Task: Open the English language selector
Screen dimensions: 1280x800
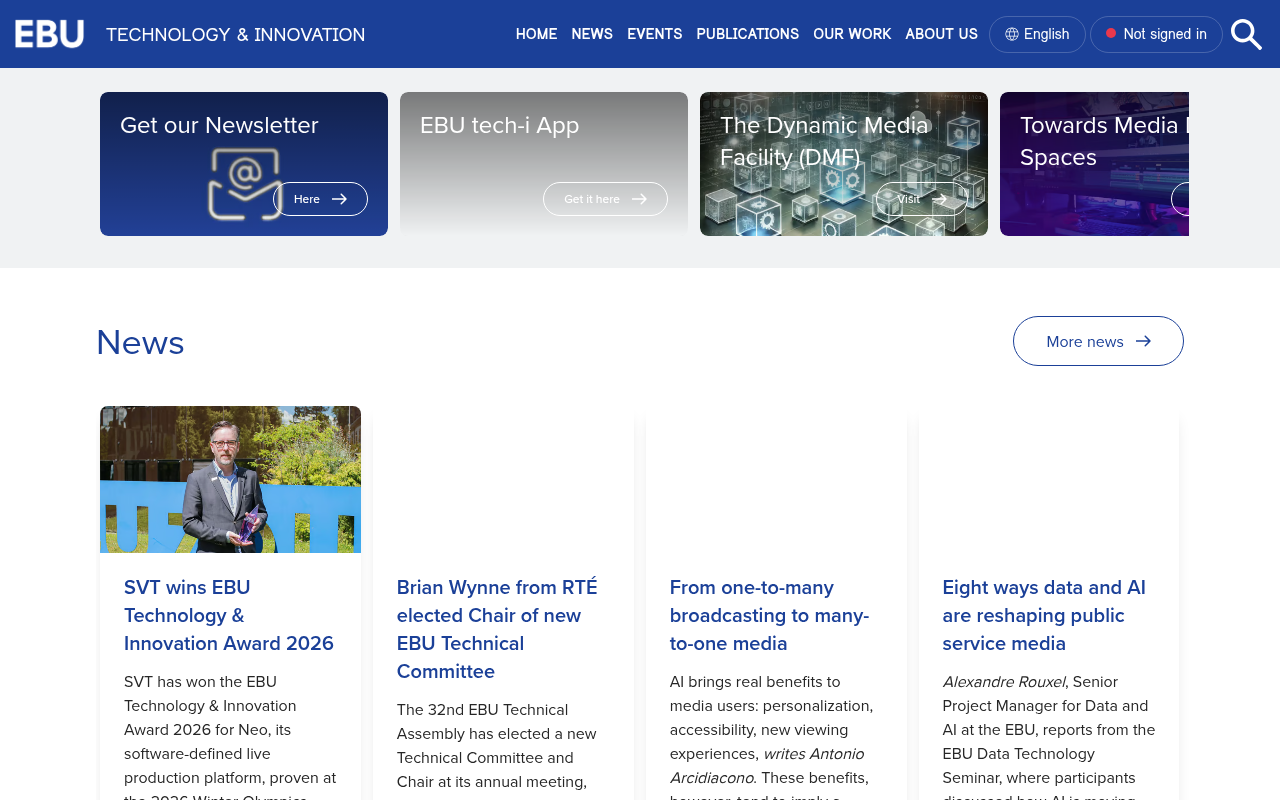Action: tap(1037, 34)
